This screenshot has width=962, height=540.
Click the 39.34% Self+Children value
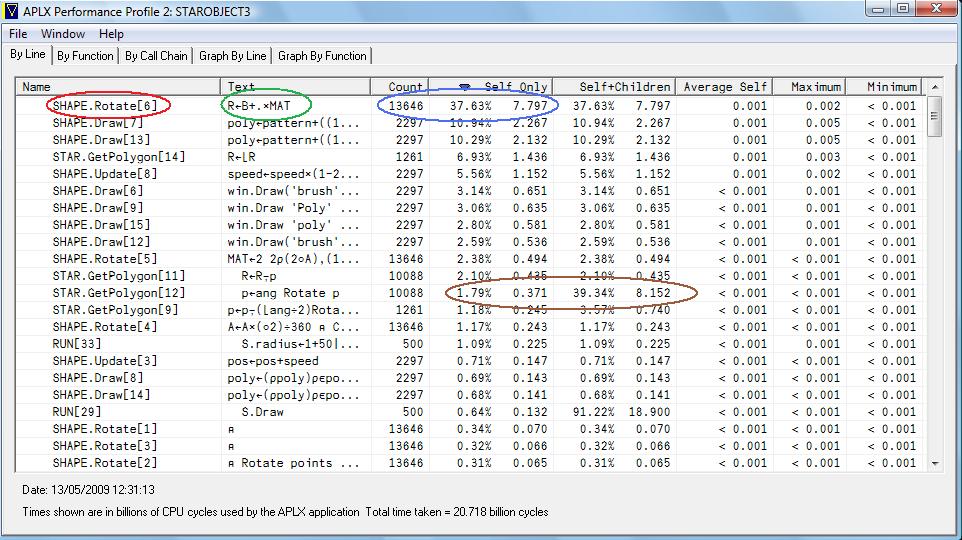pos(593,293)
